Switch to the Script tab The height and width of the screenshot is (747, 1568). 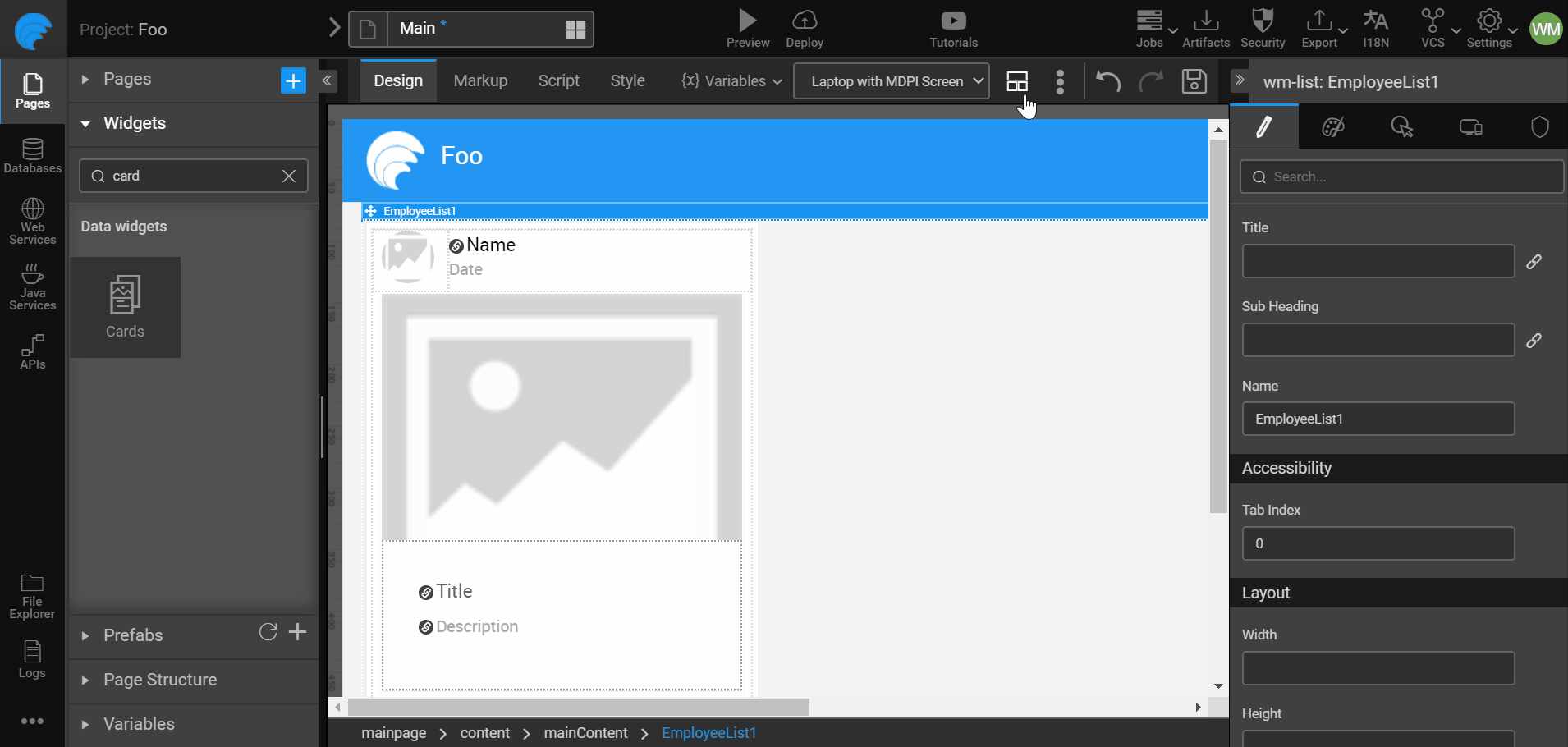coord(558,80)
